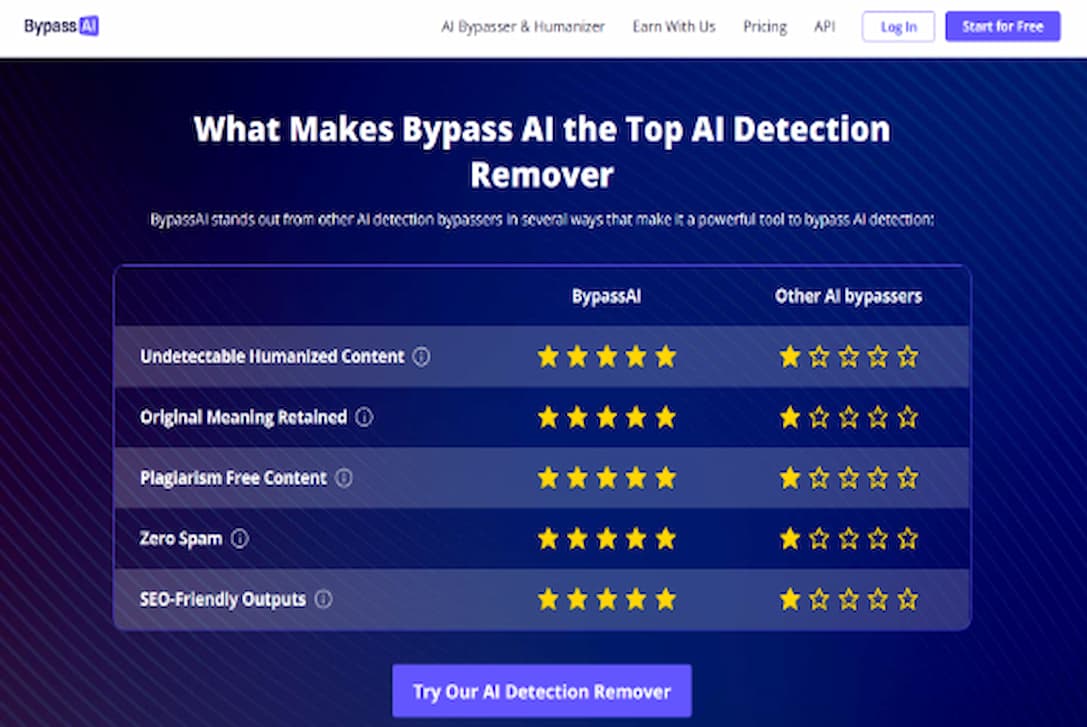1087x727 pixels.
Task: Click the filled star for Other AI bypassers
Action: (x=789, y=356)
